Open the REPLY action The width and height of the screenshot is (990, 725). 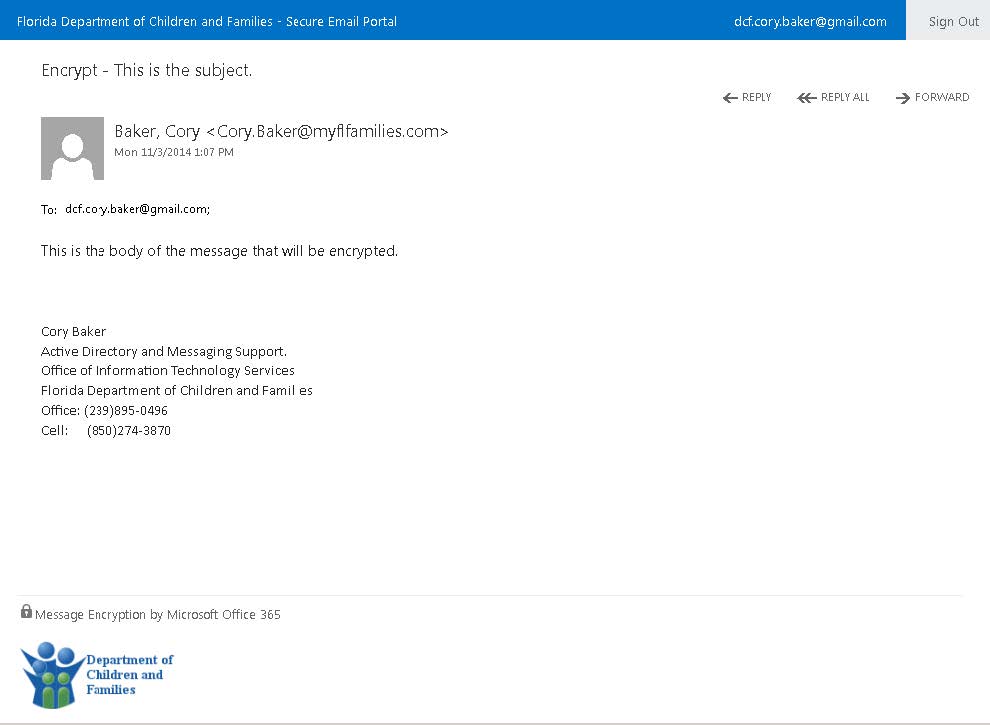(755, 97)
